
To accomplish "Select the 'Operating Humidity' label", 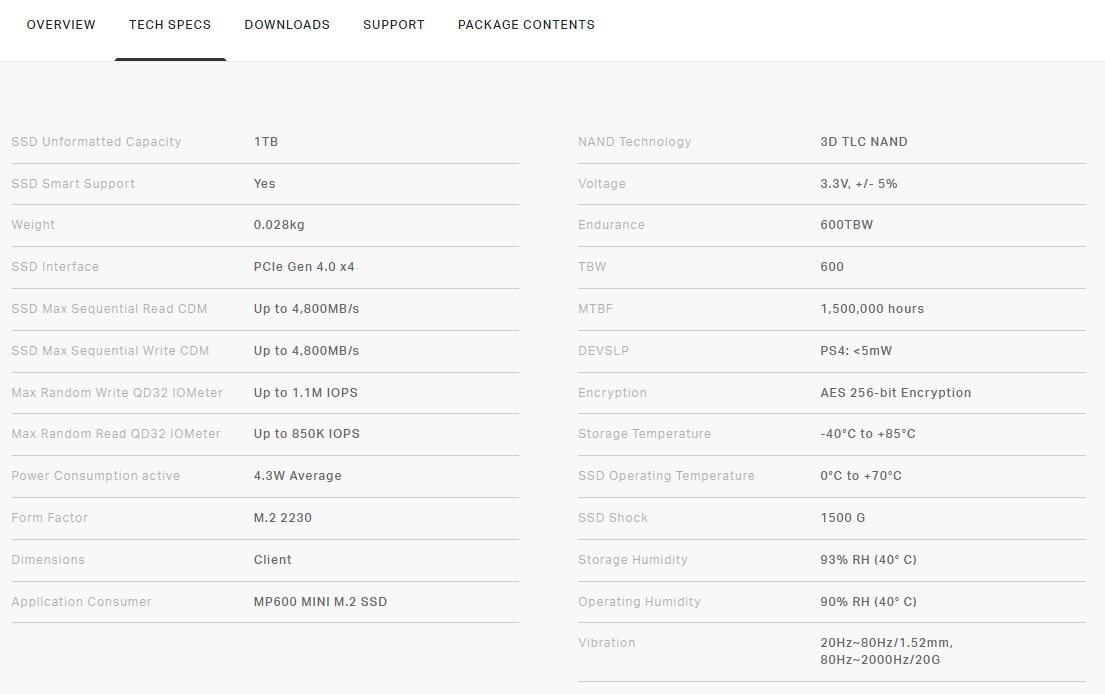I will (639, 602).
